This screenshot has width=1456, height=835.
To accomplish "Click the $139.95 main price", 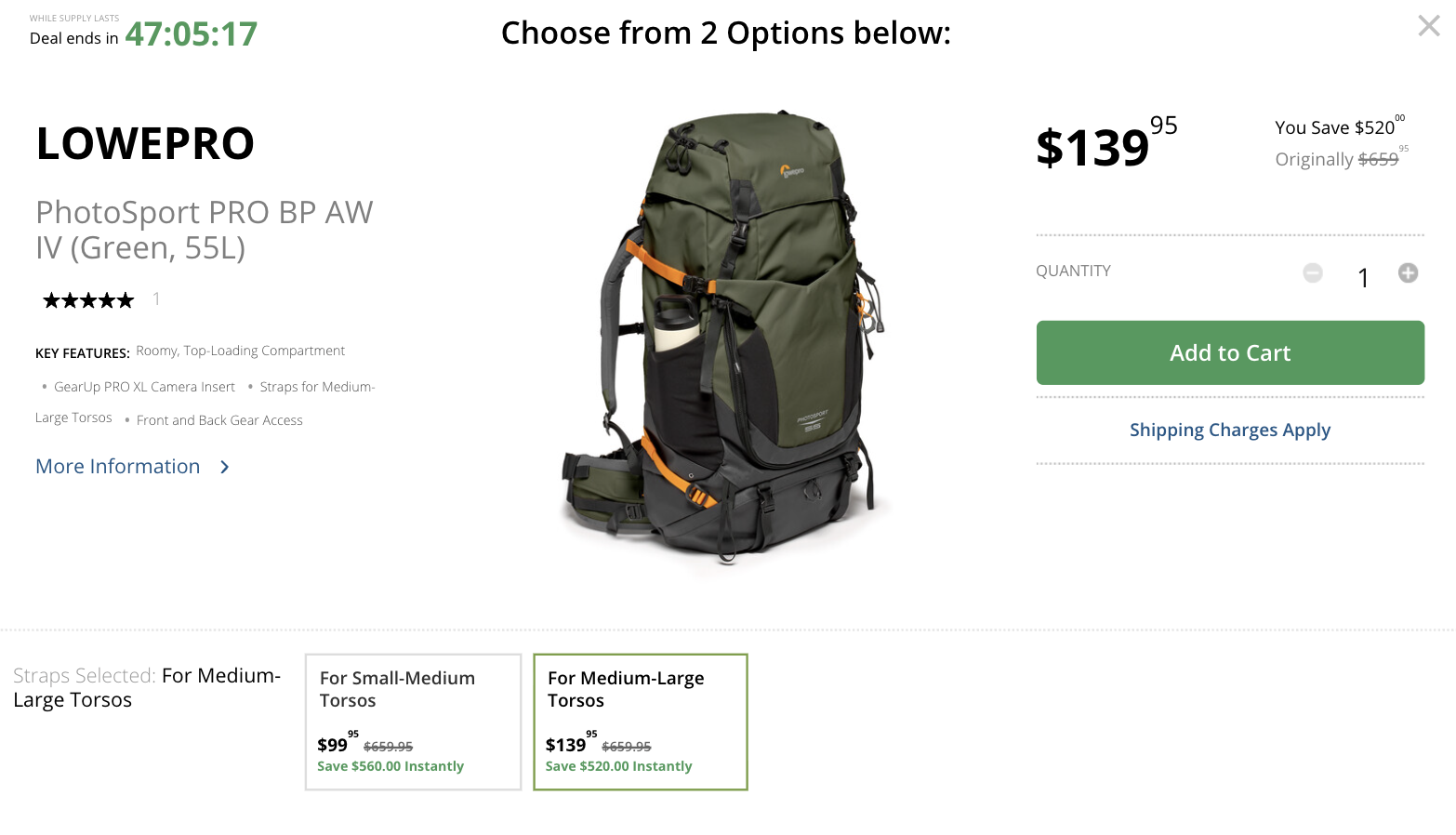I will [x=1105, y=145].
